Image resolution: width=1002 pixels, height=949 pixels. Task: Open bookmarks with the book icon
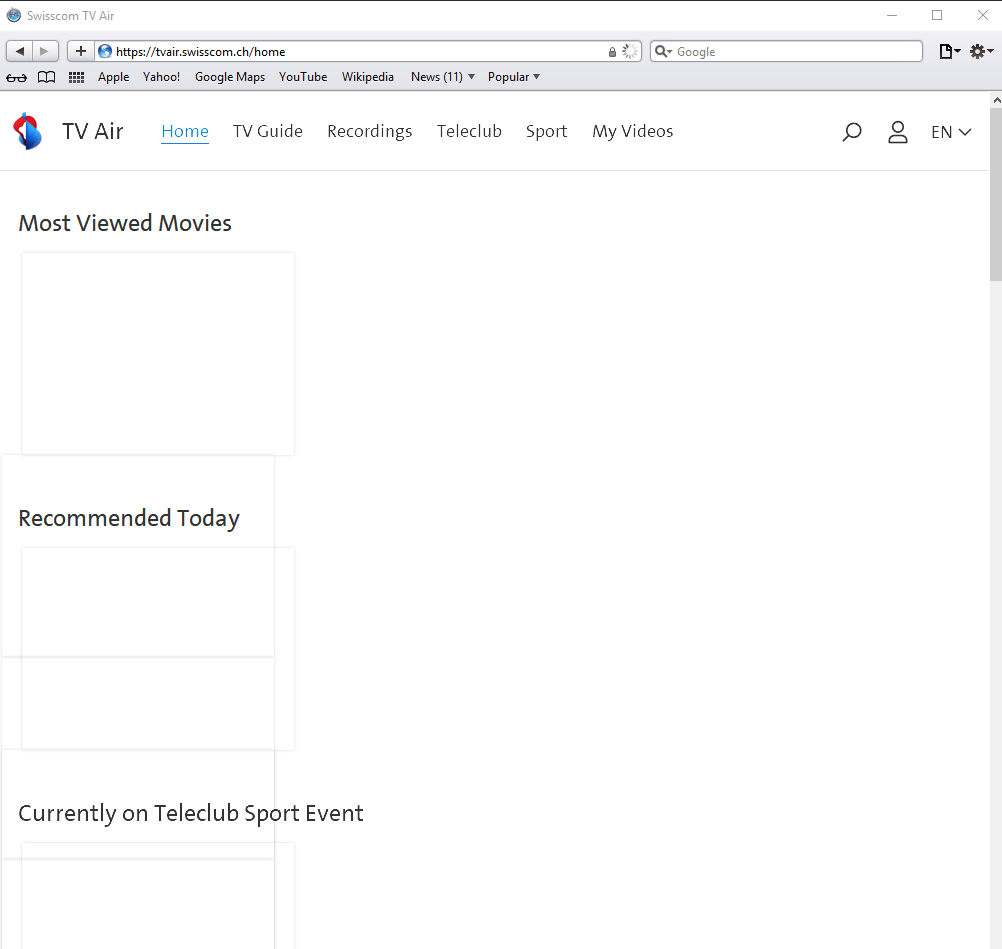click(46, 77)
